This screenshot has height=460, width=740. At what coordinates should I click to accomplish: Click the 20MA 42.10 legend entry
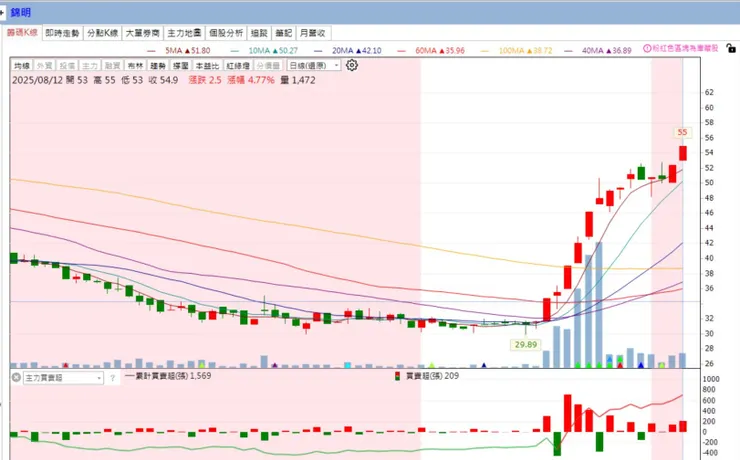tap(347, 50)
